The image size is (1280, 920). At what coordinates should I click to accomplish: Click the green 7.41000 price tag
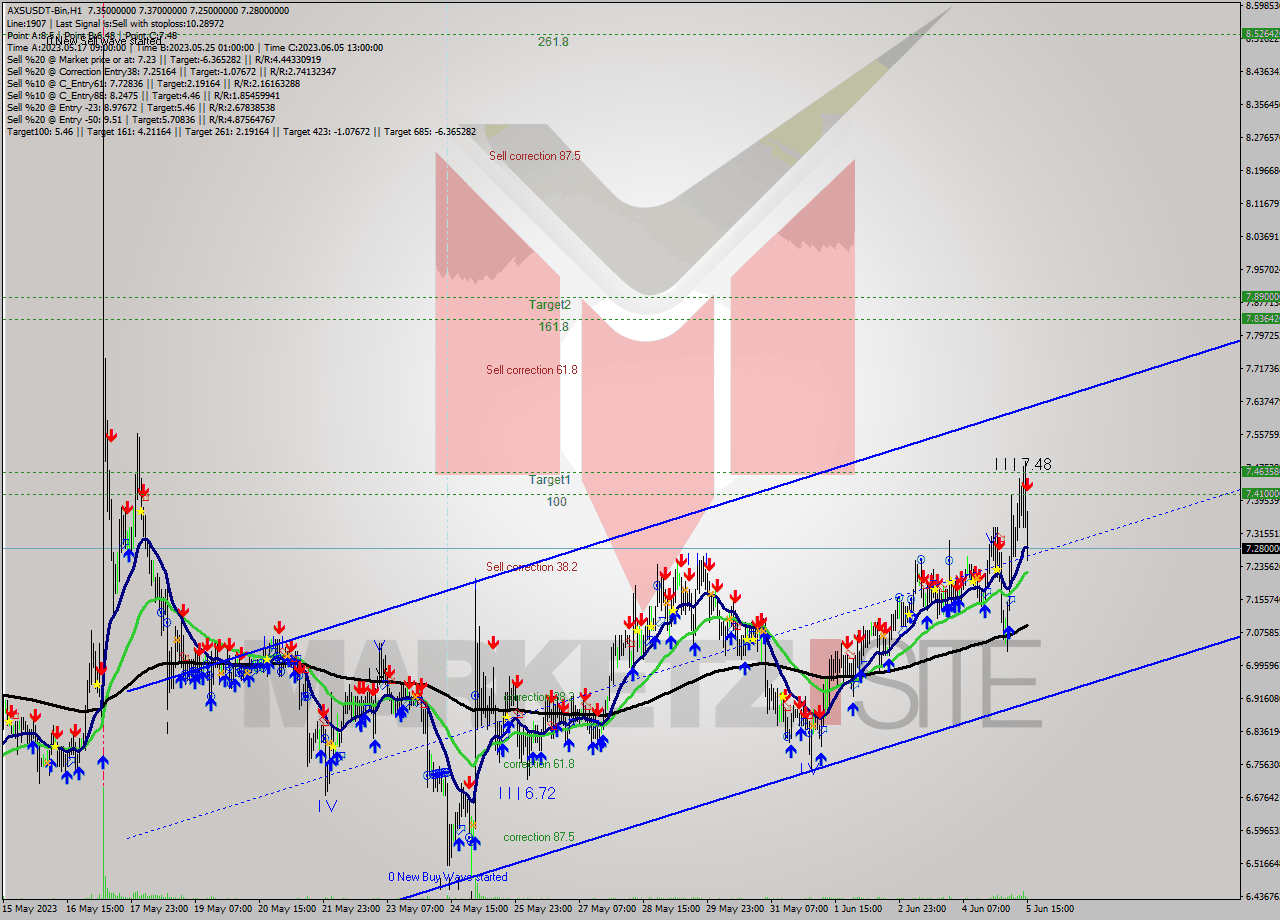[1260, 493]
